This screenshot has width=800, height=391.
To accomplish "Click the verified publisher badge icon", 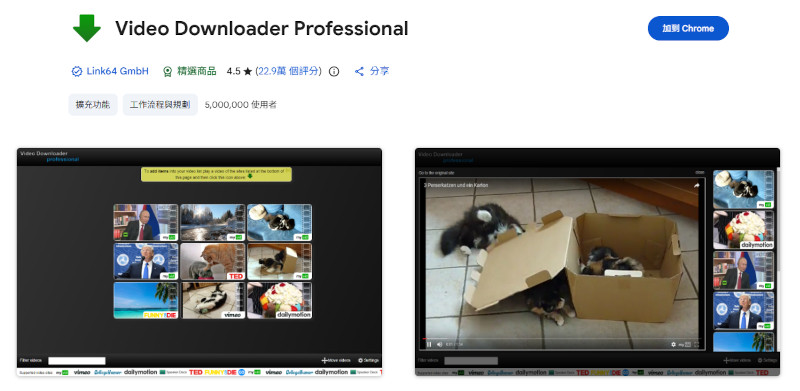I will pyautogui.click(x=77, y=71).
